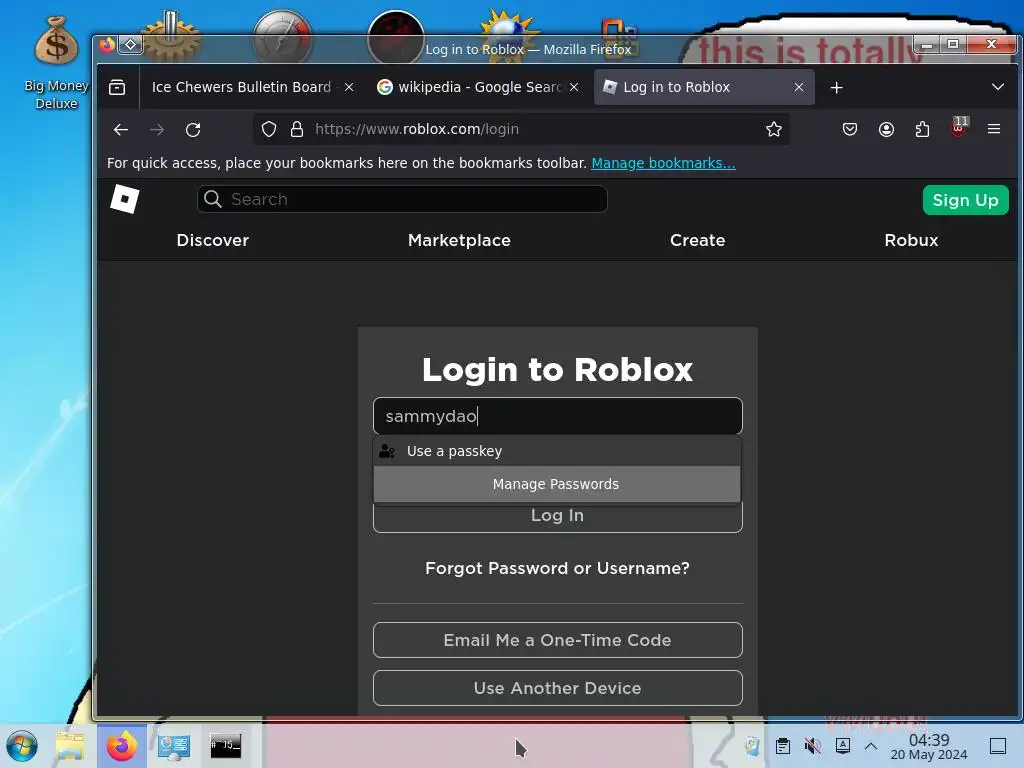
Task: Close the Log in to Roblox tab
Action: pos(799,87)
